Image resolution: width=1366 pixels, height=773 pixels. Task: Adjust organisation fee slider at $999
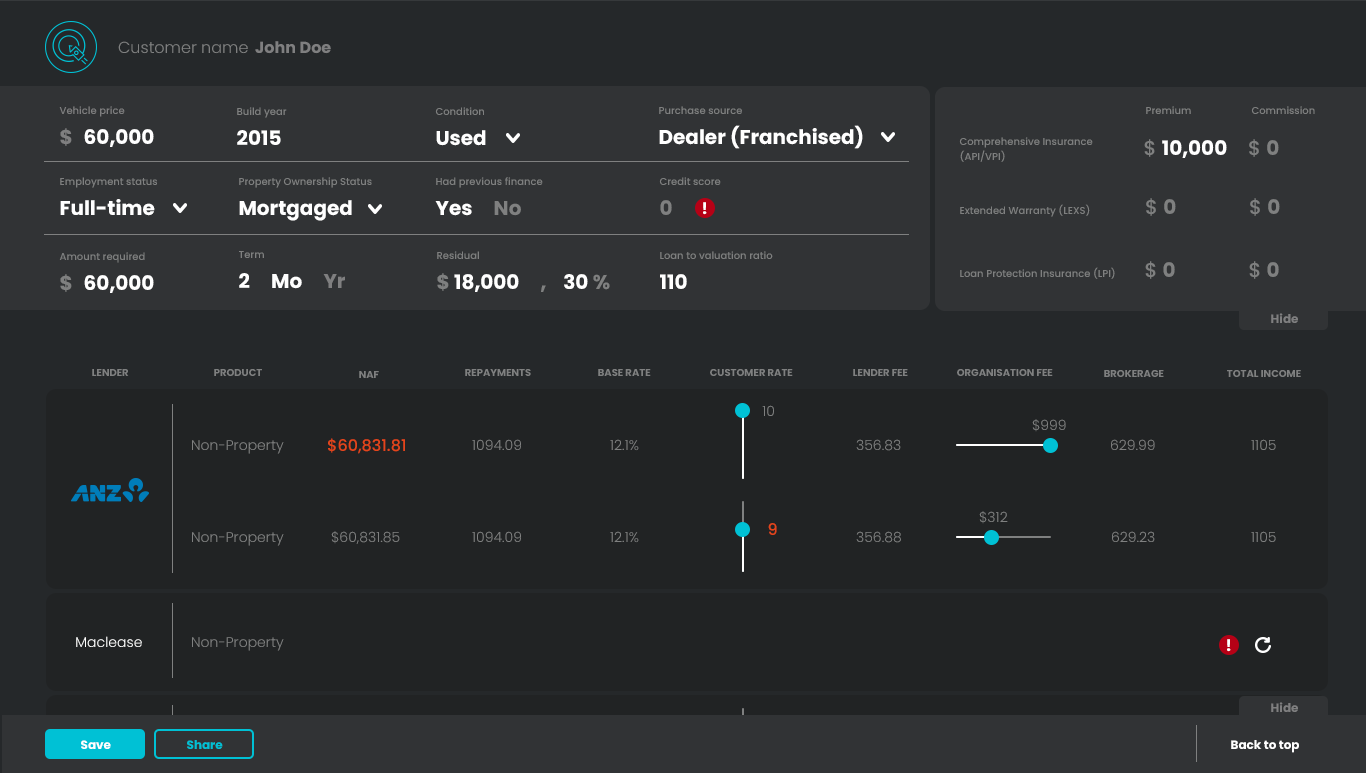tap(1050, 445)
